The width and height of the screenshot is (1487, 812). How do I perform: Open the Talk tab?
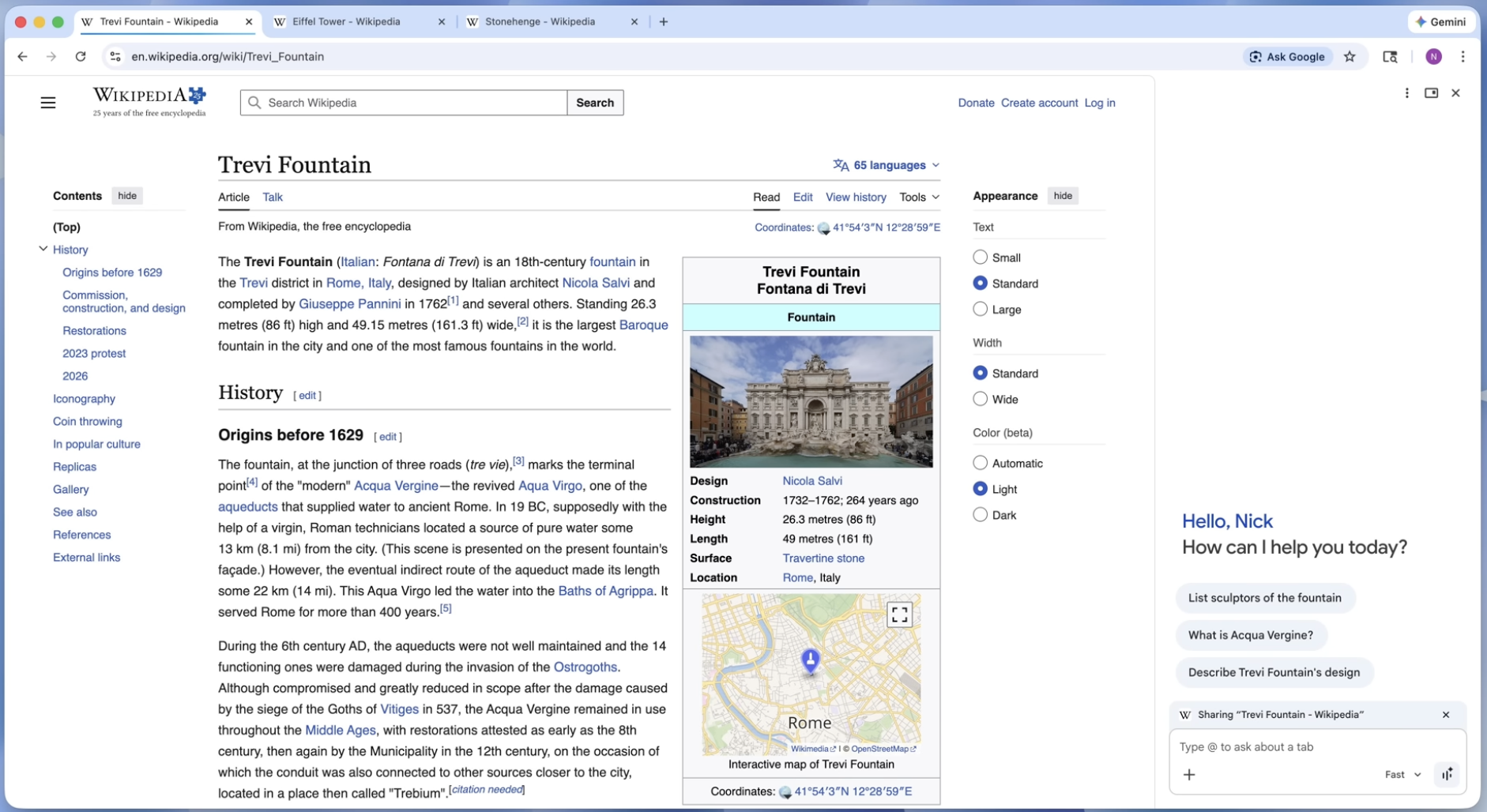point(273,197)
